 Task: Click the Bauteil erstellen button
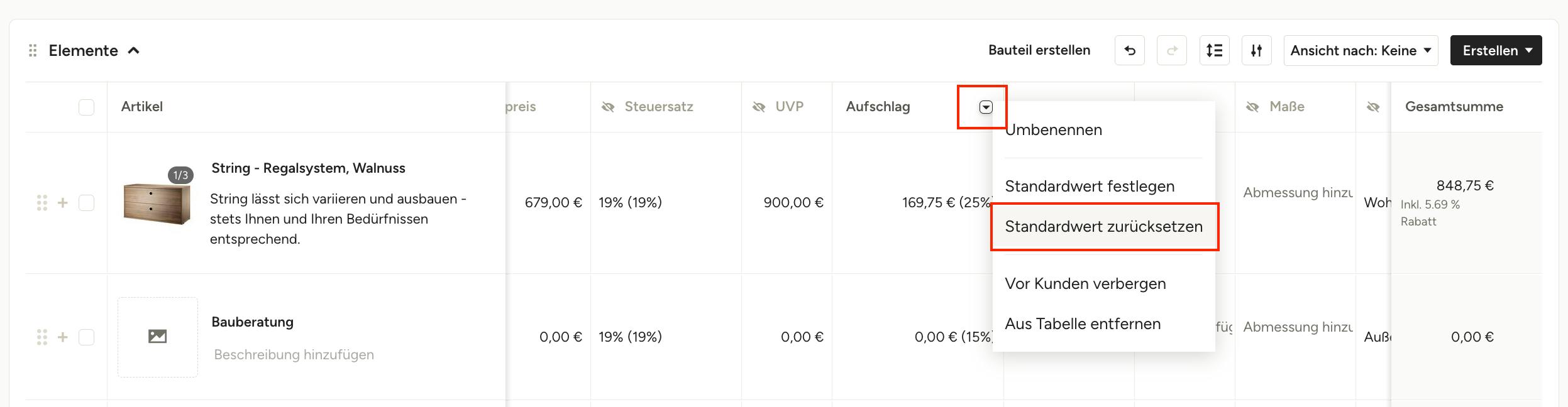point(1039,50)
